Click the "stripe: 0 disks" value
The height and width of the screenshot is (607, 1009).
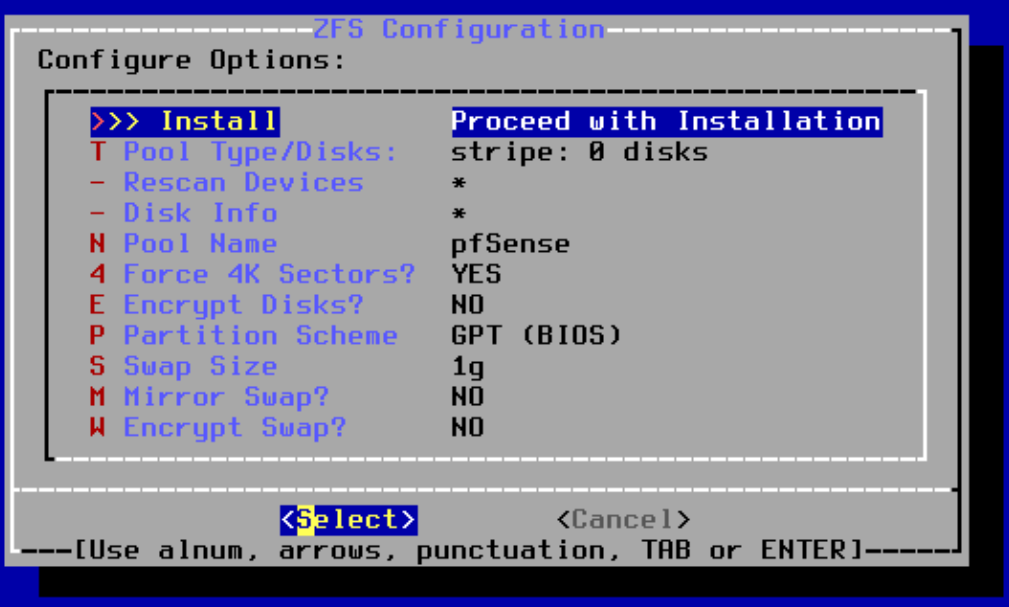click(579, 153)
